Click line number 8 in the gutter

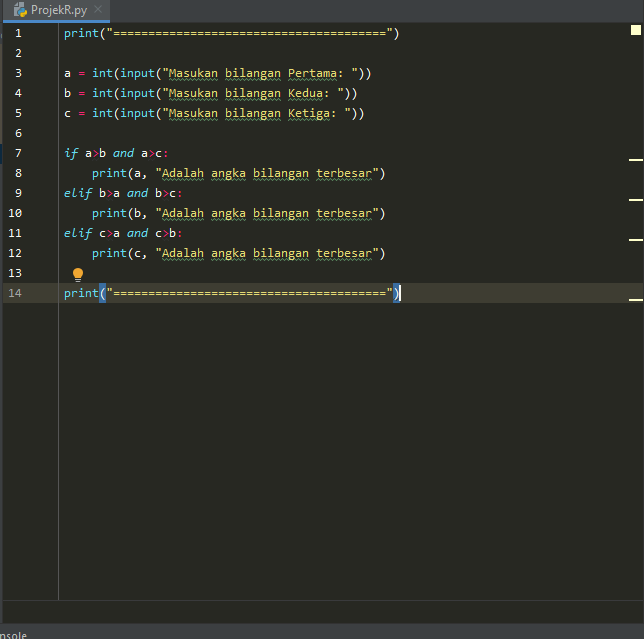tap(18, 173)
